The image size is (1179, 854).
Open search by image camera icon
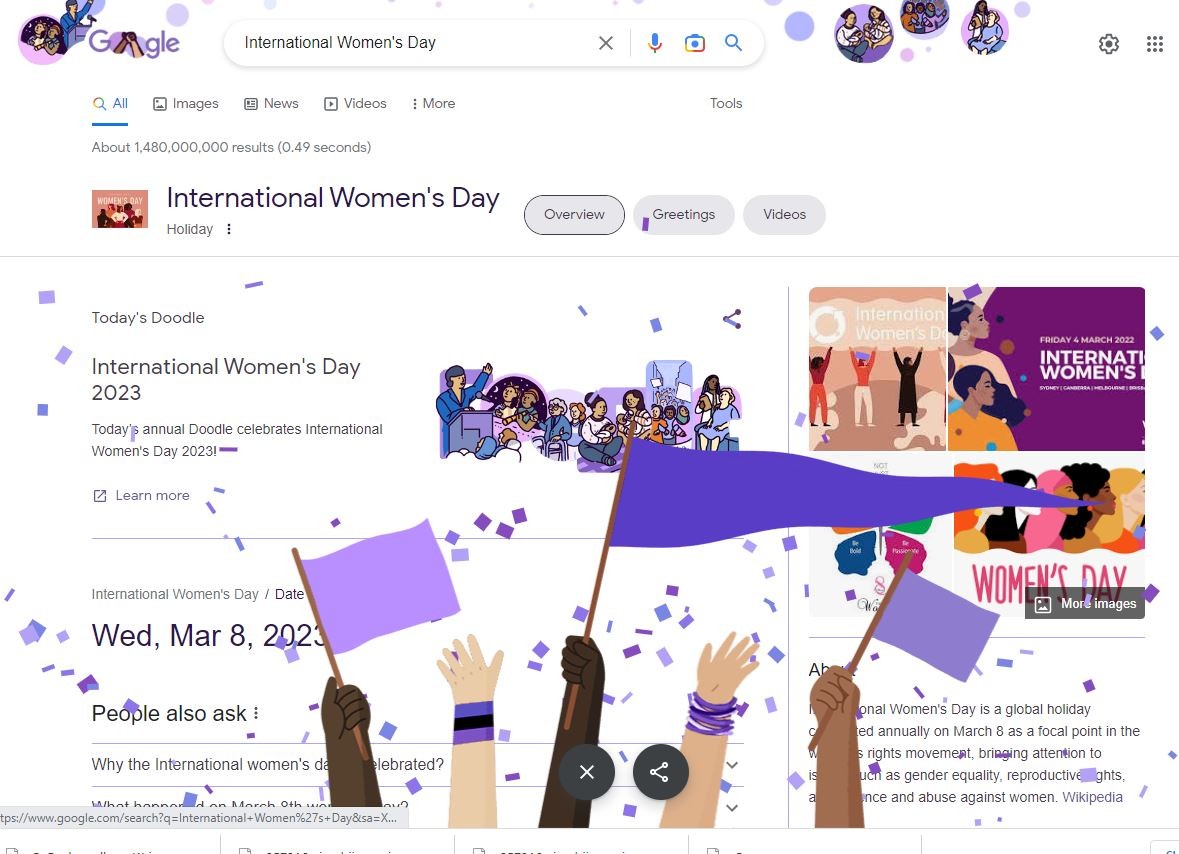click(695, 43)
